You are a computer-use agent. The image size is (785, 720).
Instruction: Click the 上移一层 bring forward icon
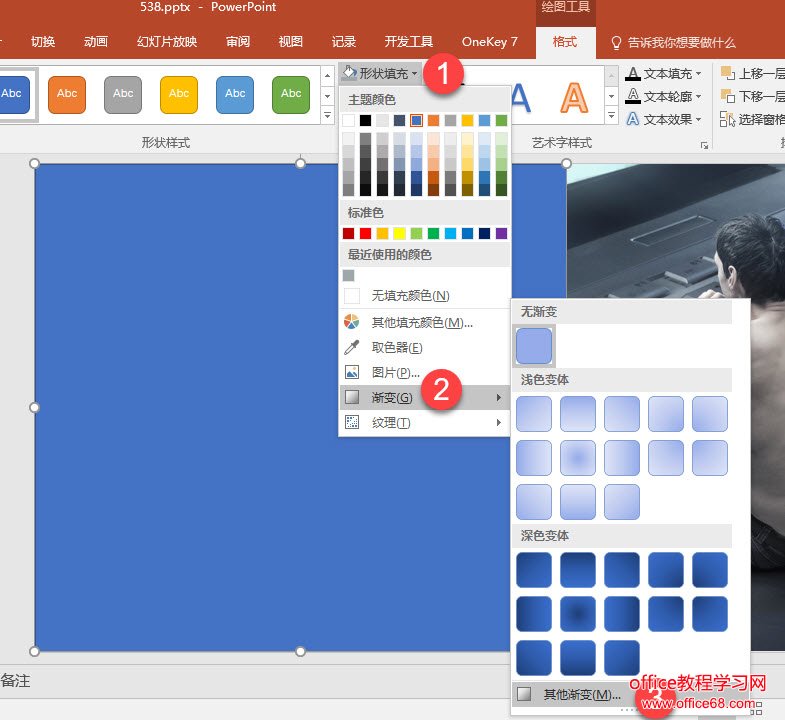727,74
